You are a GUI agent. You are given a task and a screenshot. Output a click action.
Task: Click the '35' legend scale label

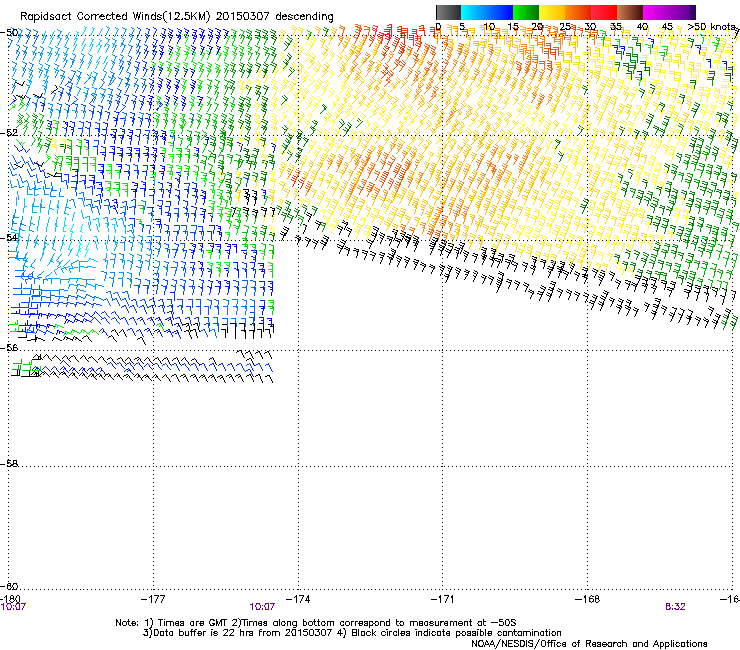[616, 27]
